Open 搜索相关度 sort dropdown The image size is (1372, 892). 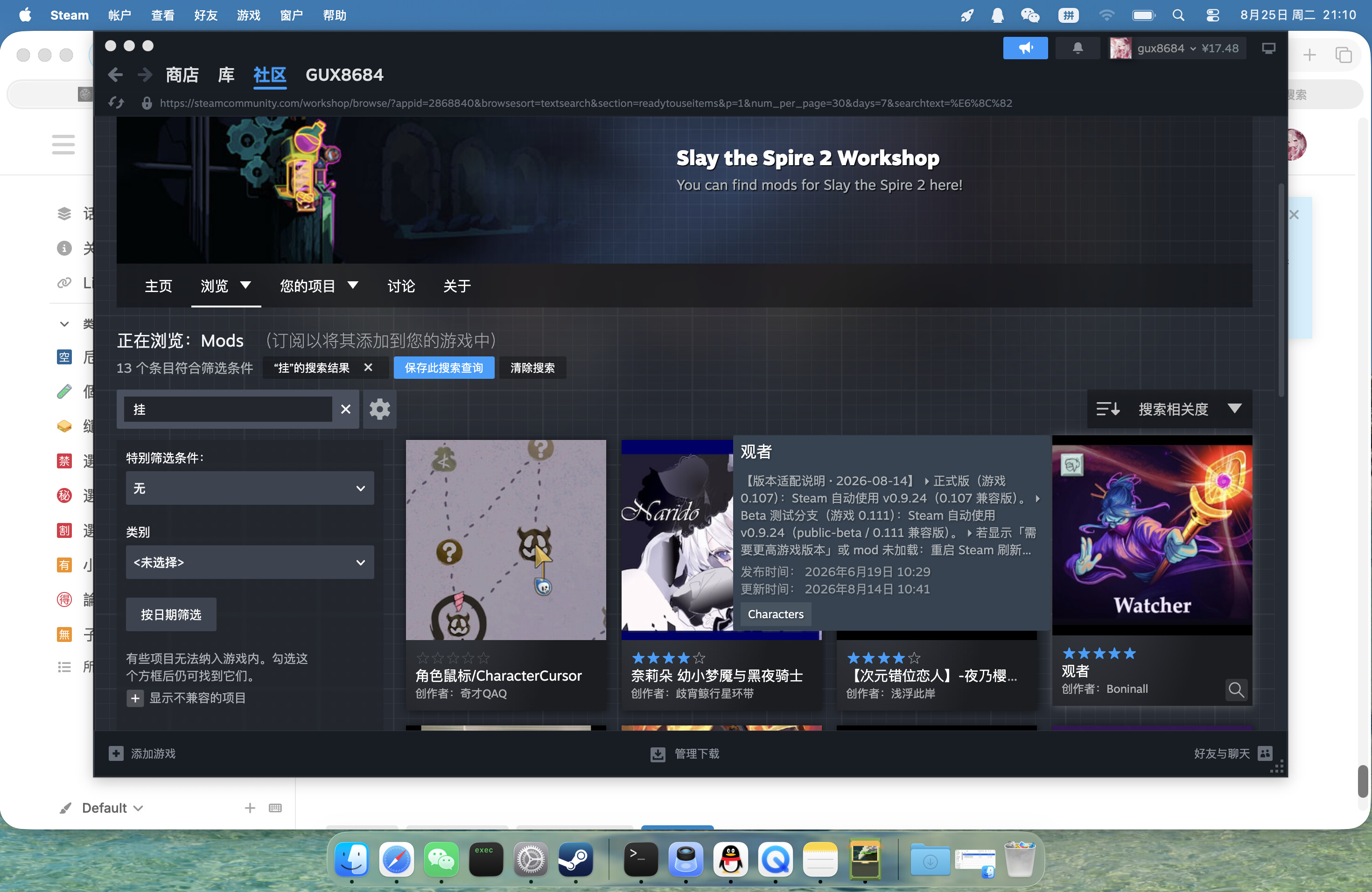1169,409
